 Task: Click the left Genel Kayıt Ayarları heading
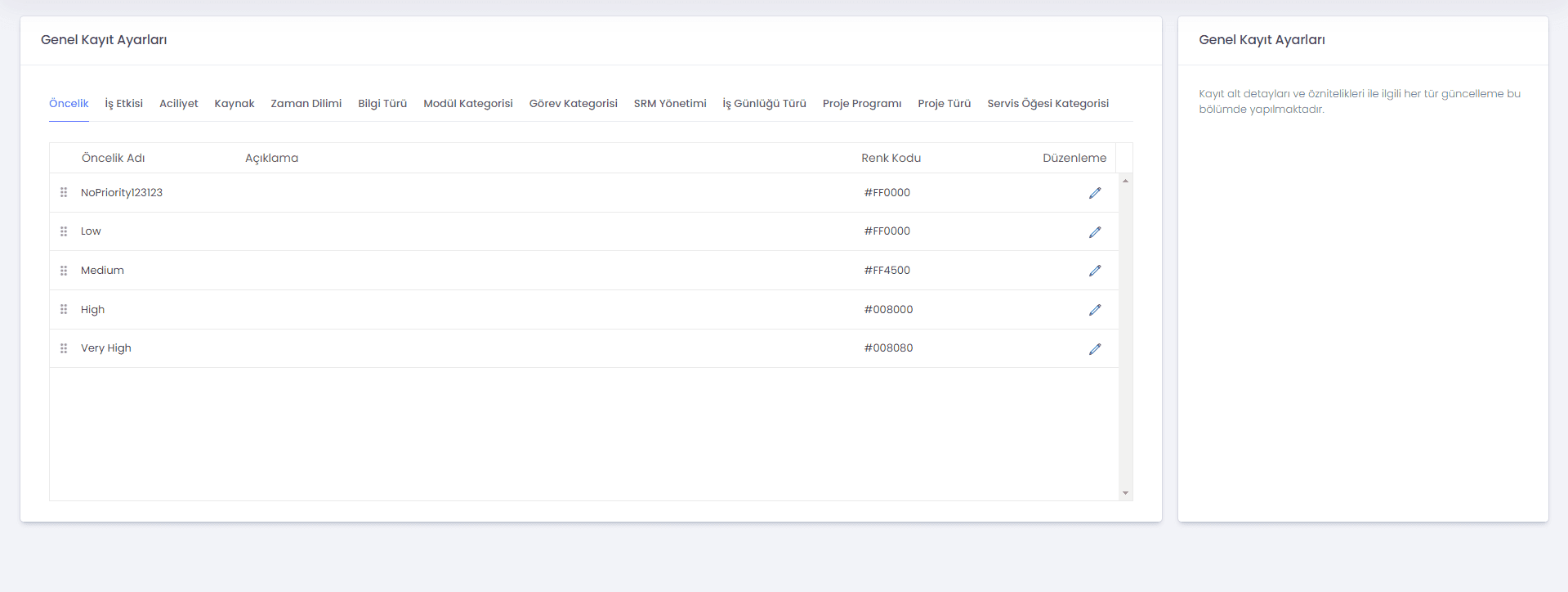click(104, 40)
